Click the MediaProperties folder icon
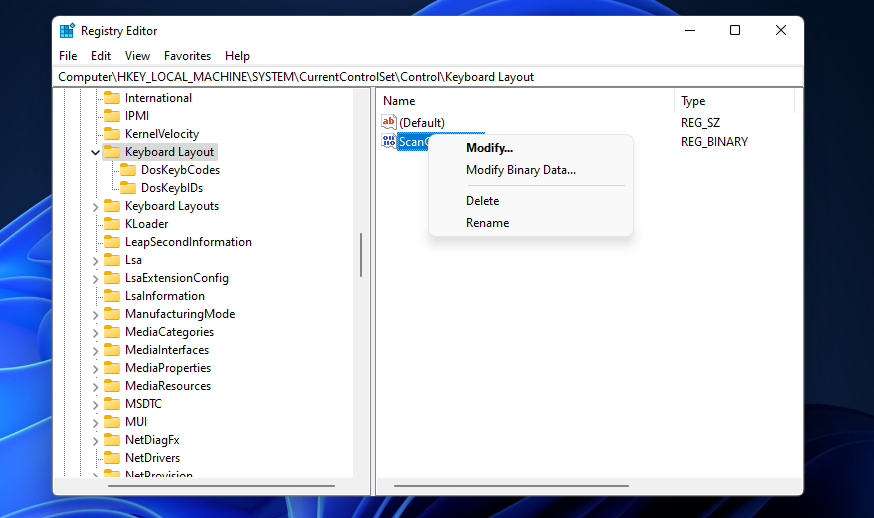The image size is (874, 518). pyautogui.click(x=112, y=367)
